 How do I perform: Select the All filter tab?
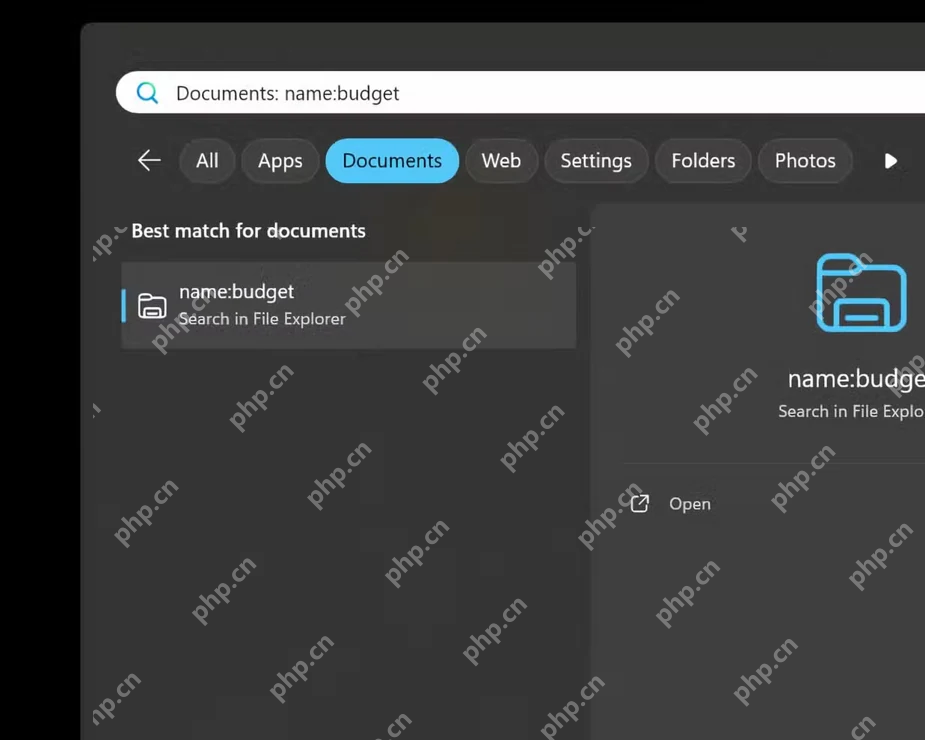point(207,161)
